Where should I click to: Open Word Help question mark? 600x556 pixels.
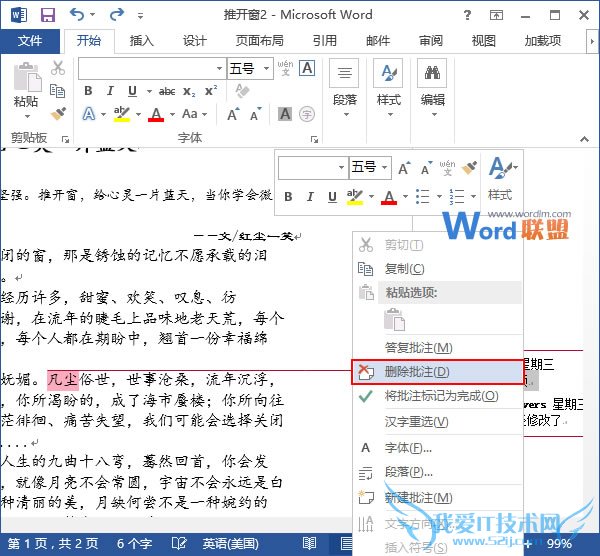click(467, 15)
